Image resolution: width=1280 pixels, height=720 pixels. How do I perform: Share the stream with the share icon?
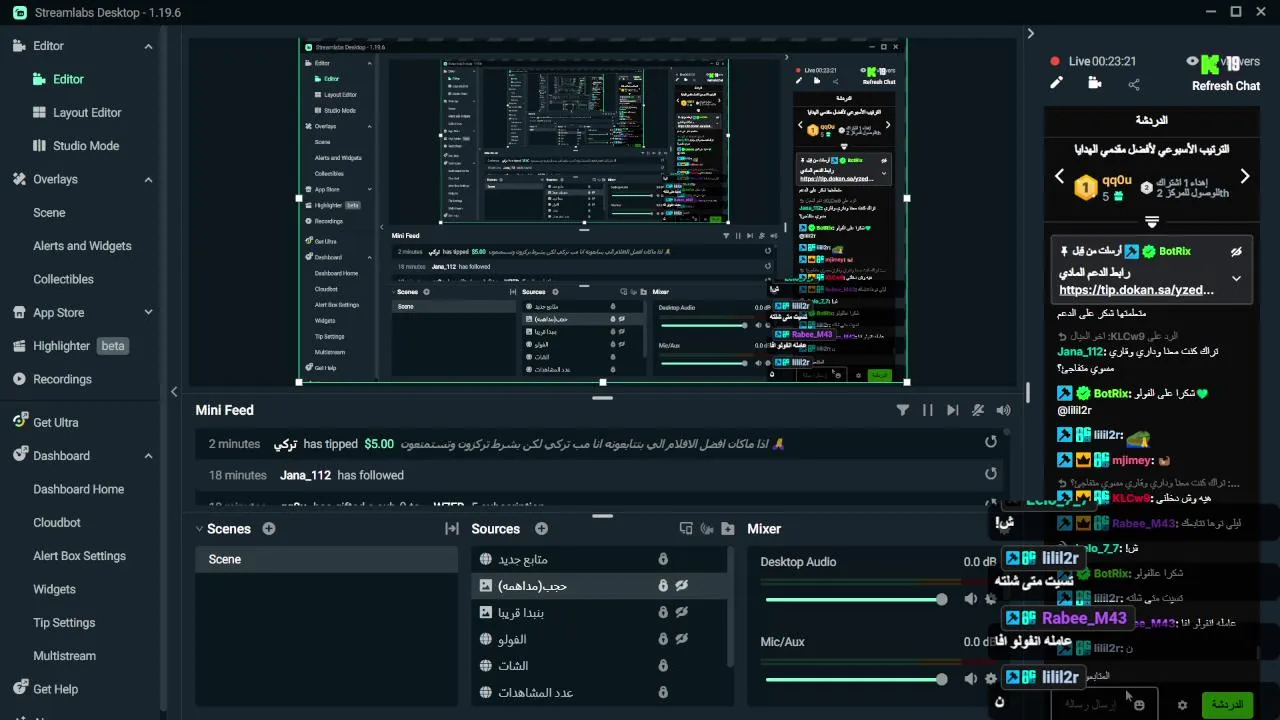(x=1134, y=84)
